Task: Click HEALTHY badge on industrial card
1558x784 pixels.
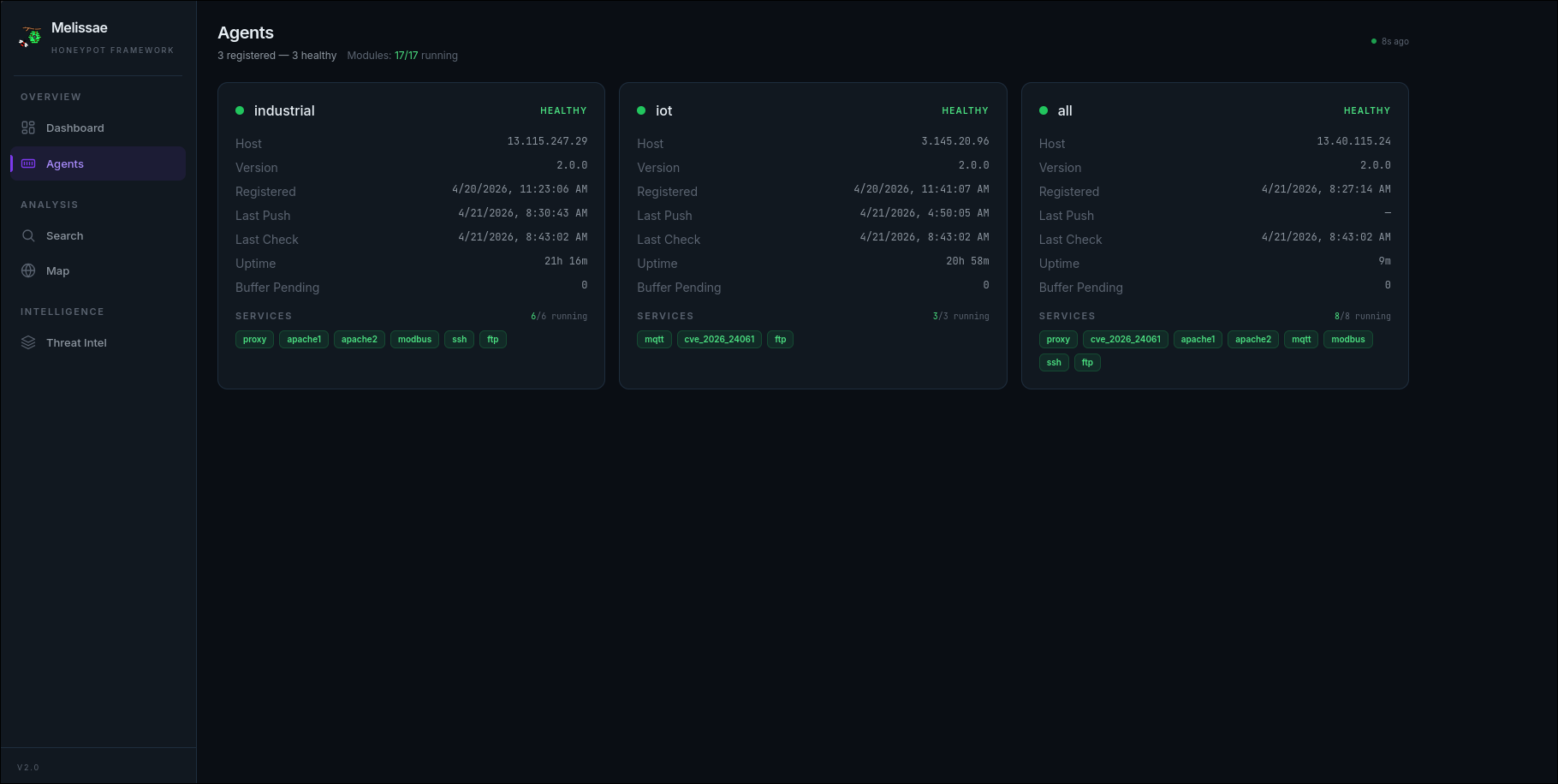Action: 563,110
